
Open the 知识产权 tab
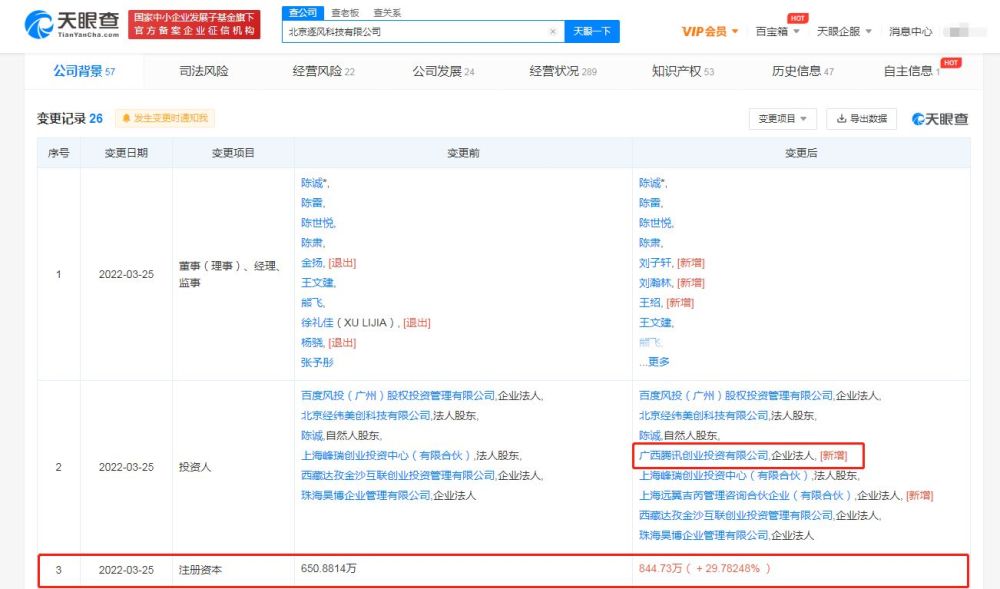(x=683, y=71)
